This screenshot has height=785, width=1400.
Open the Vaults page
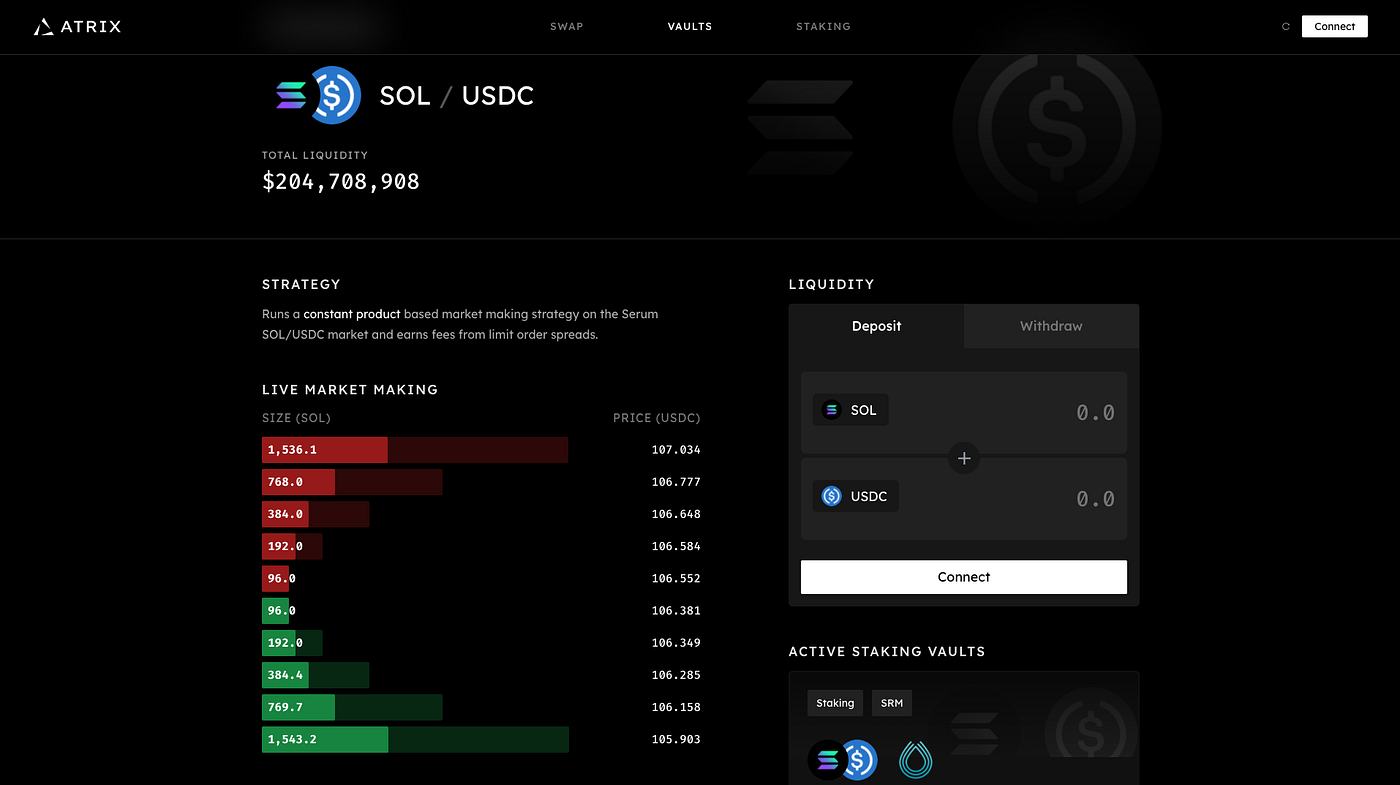pos(690,27)
